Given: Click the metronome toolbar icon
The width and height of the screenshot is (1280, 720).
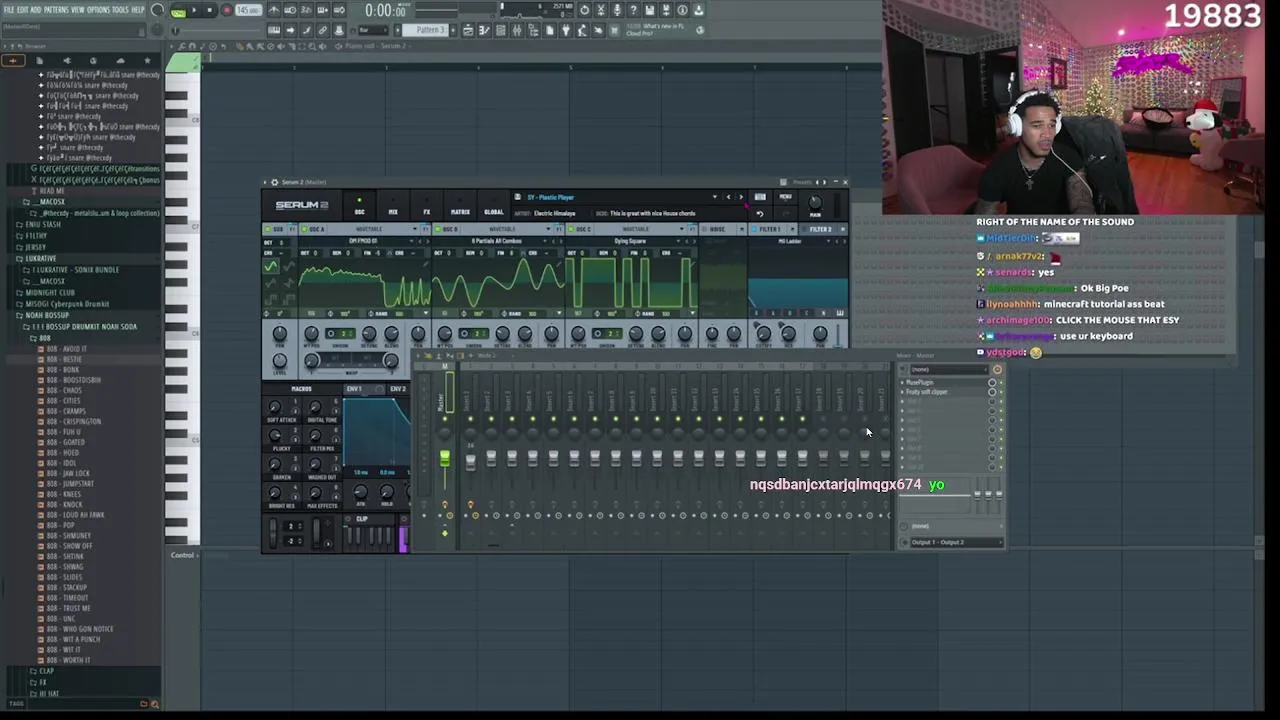Looking at the screenshot, I should (274, 11).
